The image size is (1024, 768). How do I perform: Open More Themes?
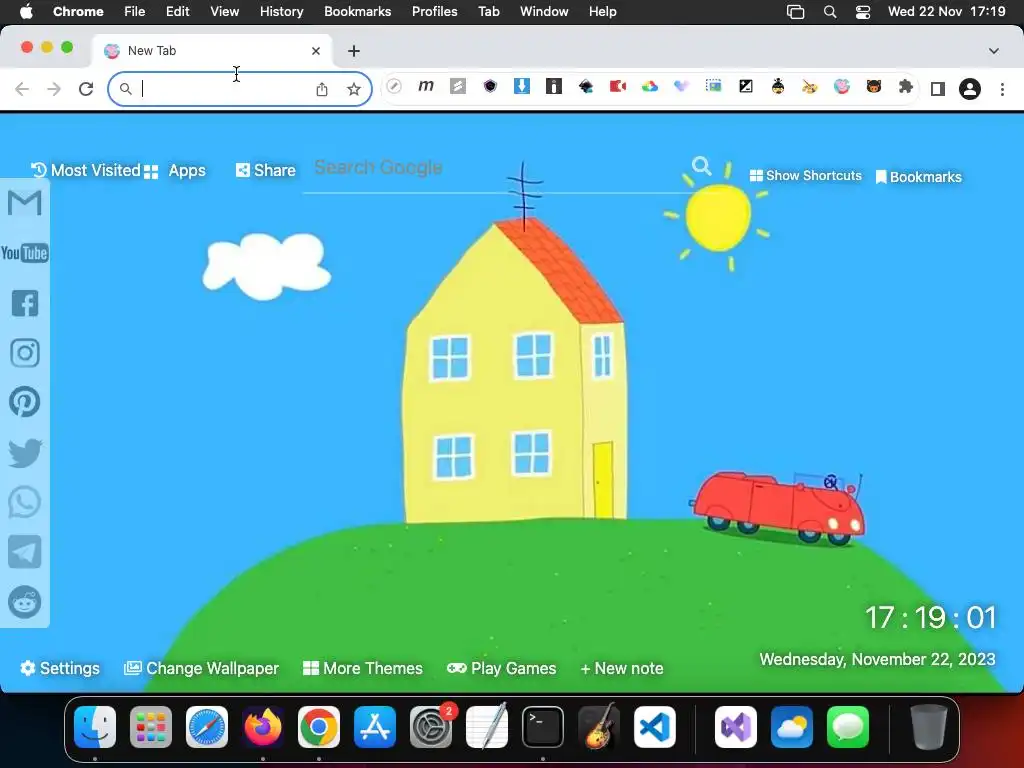tap(363, 668)
